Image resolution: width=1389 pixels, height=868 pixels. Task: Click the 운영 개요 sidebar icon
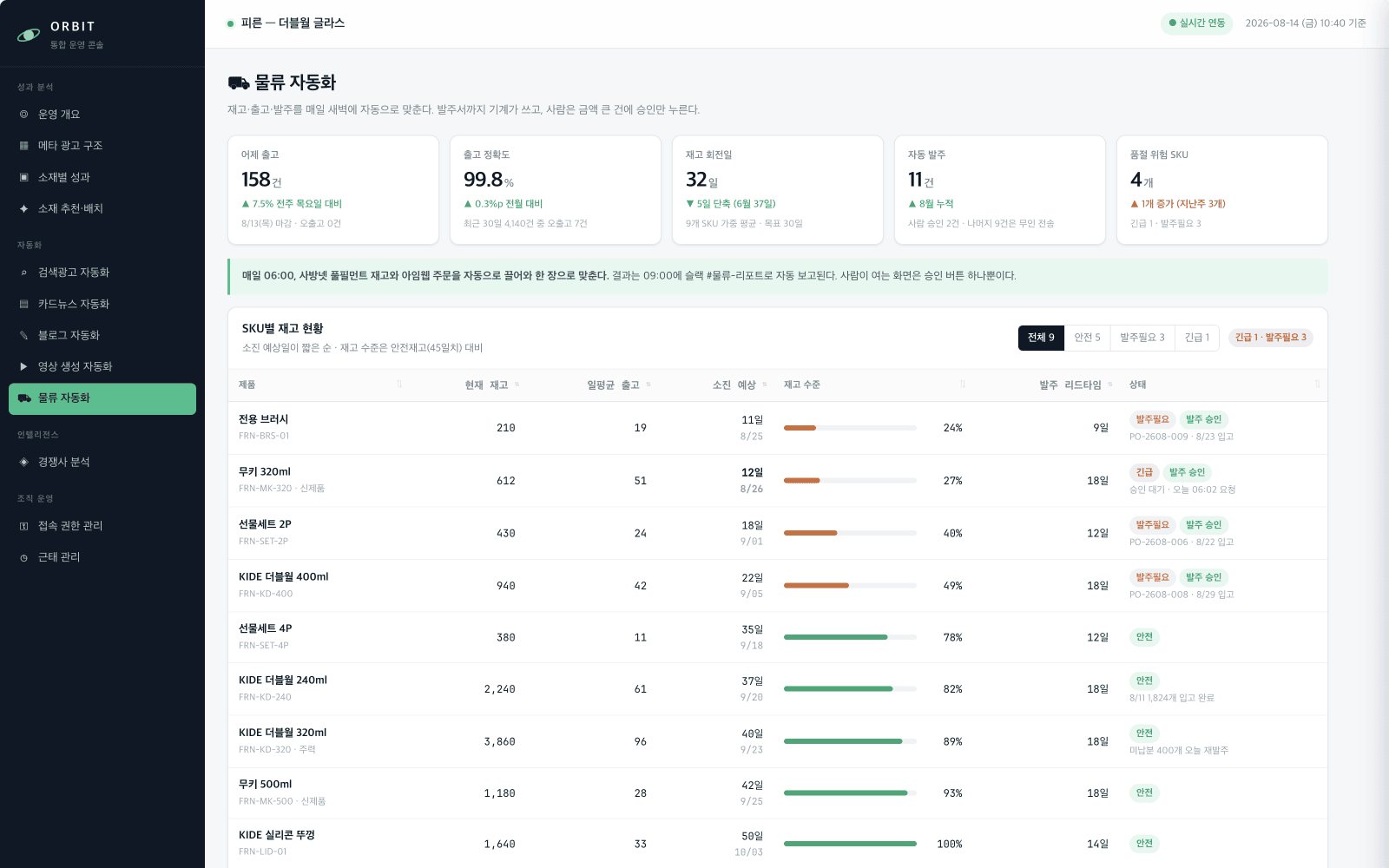[x=23, y=115]
